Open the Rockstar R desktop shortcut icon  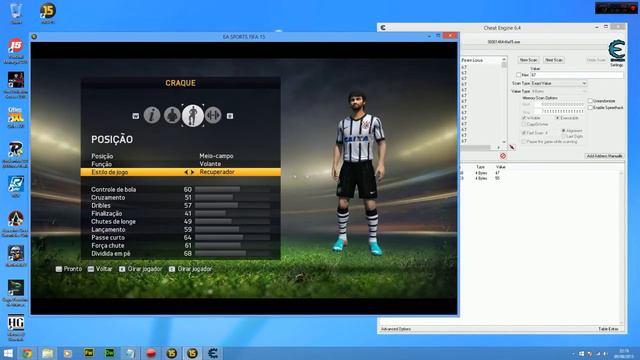[16, 154]
